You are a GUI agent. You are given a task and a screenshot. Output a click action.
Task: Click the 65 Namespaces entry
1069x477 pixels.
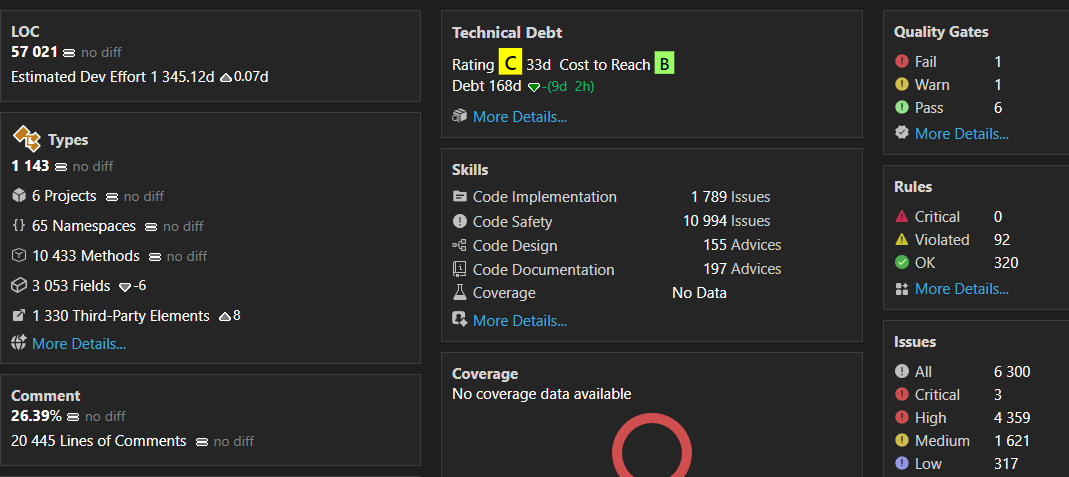[84, 226]
